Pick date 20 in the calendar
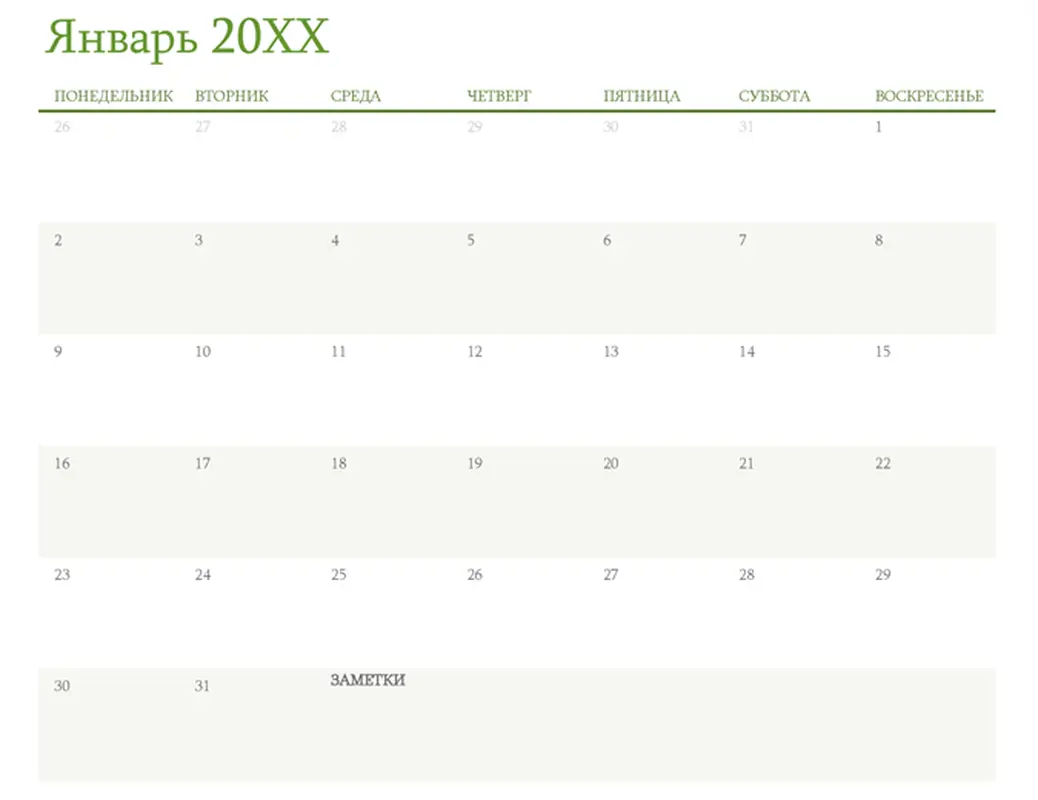The height and width of the screenshot is (800, 1038). [x=610, y=464]
